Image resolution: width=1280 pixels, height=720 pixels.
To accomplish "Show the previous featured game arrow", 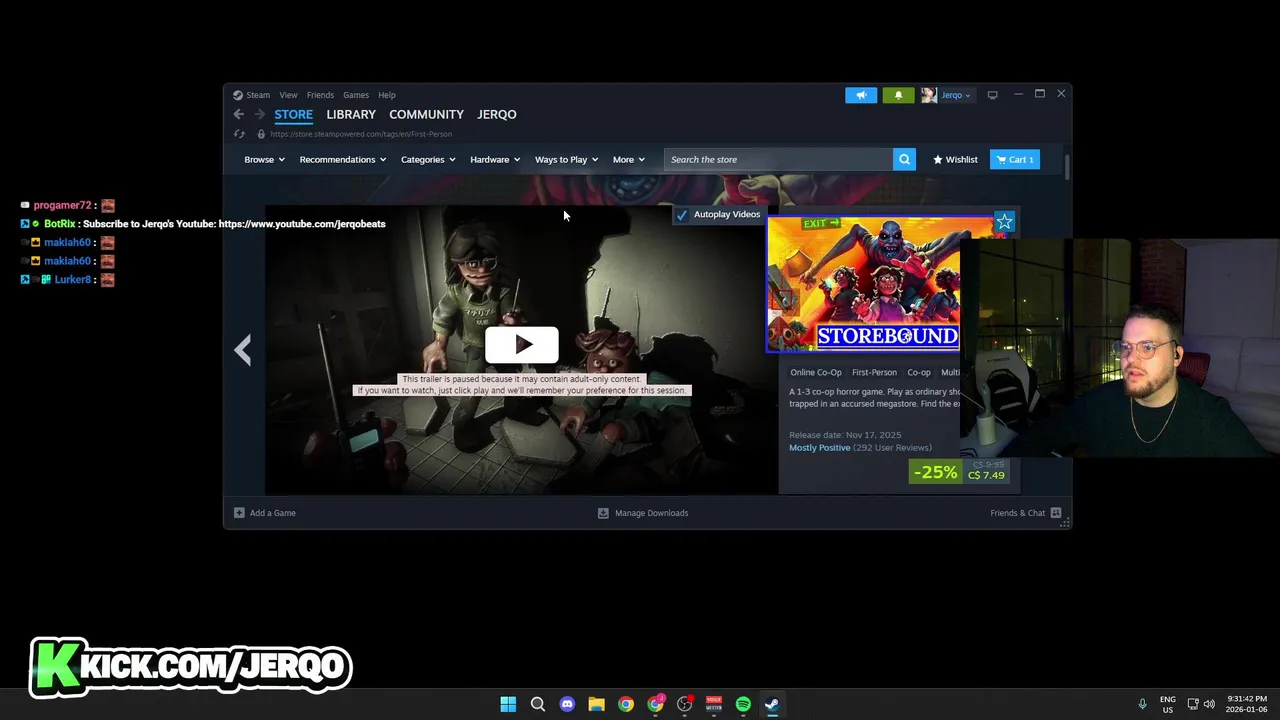I will [x=242, y=350].
